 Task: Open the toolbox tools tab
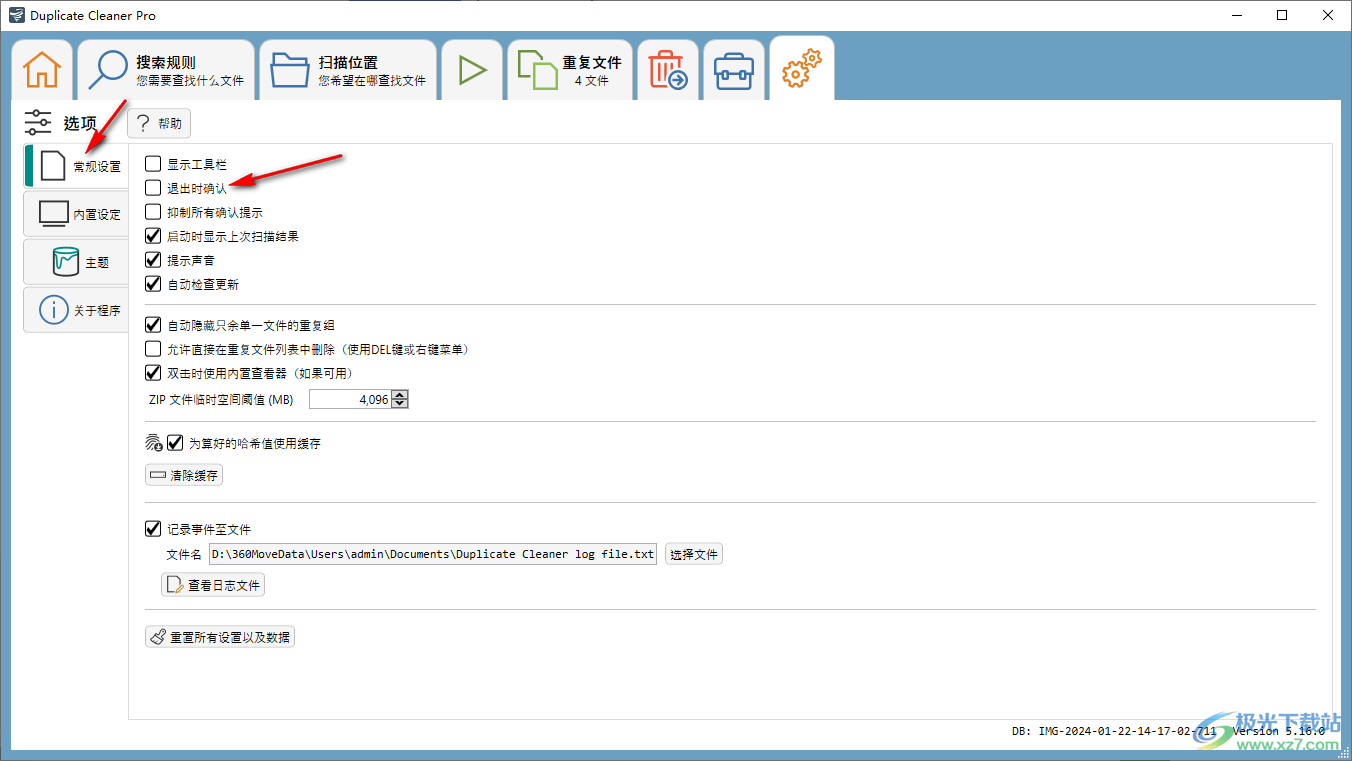pos(734,70)
